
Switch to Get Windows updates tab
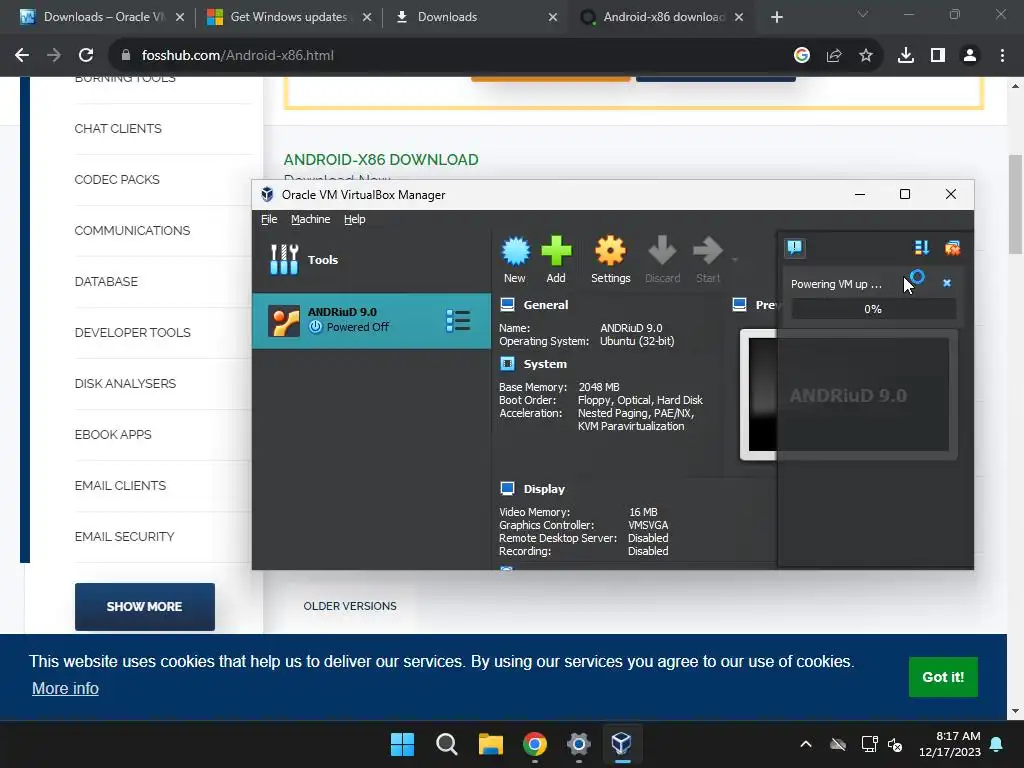pos(288,17)
